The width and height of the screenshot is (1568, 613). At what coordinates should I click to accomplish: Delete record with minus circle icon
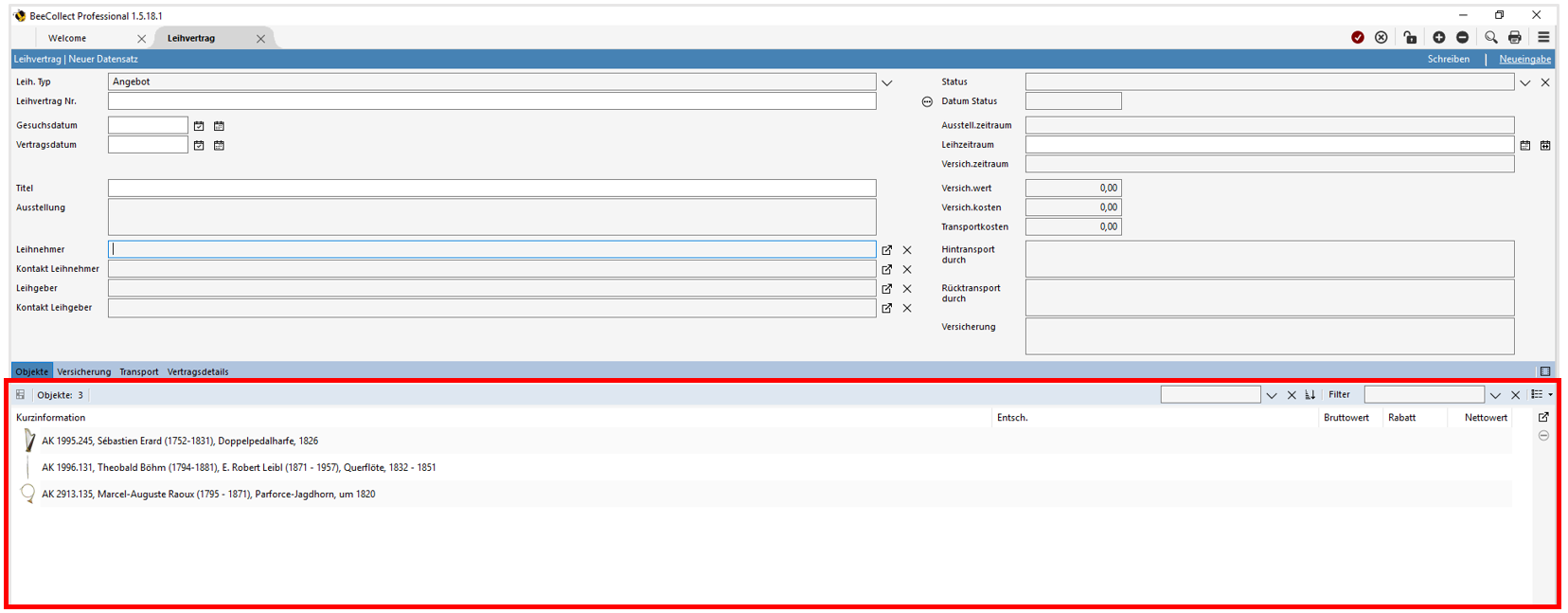tap(1463, 38)
